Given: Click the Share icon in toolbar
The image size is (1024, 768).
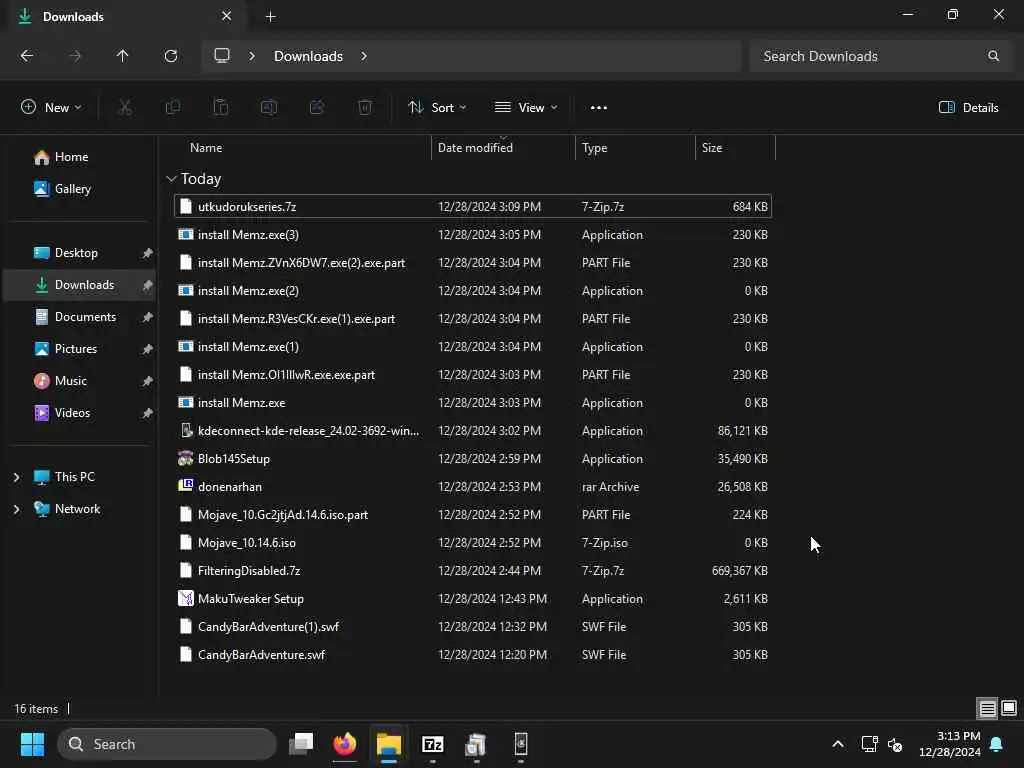Looking at the screenshot, I should 317,107.
